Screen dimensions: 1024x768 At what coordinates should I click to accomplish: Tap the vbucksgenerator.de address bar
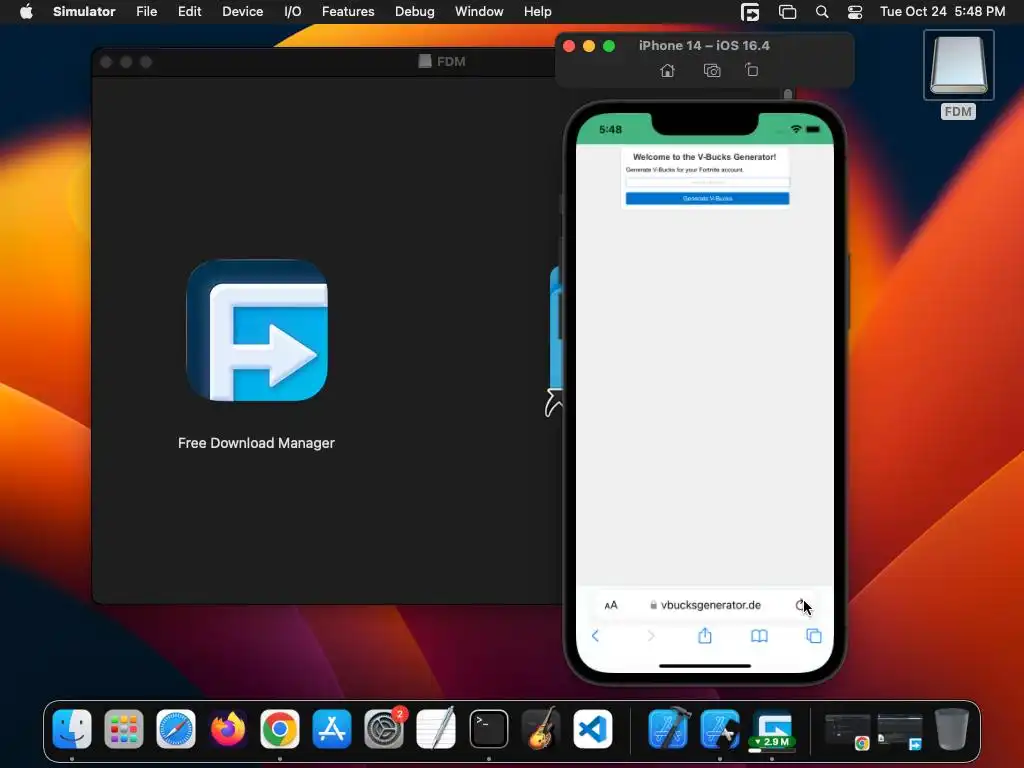point(705,605)
